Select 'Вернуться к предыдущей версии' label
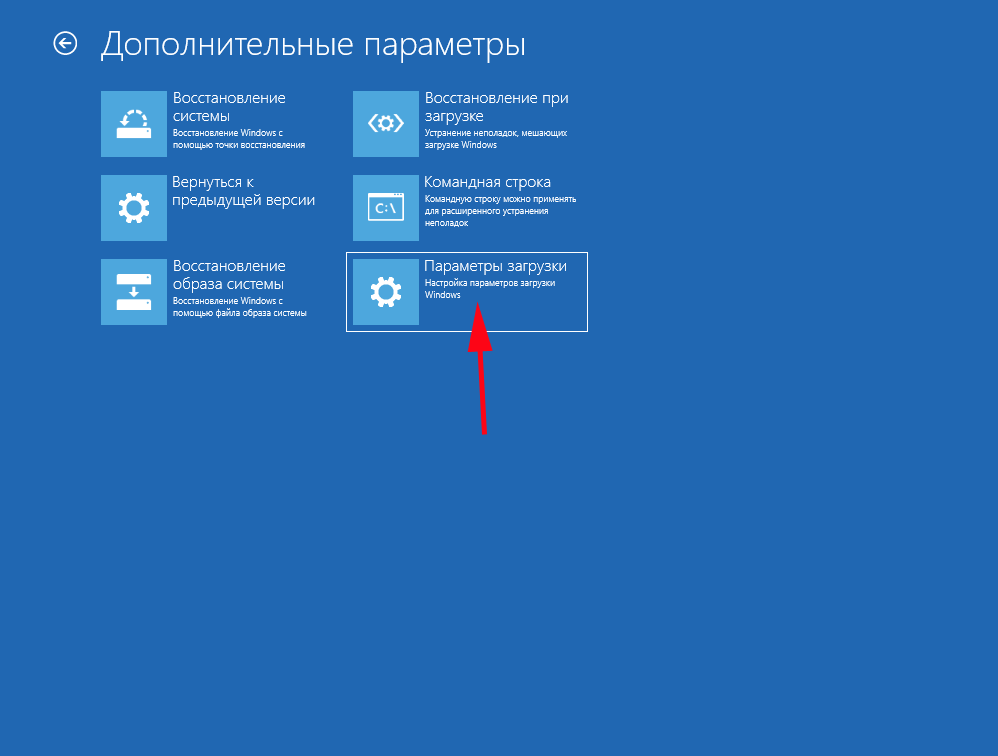998x756 pixels. (x=244, y=191)
